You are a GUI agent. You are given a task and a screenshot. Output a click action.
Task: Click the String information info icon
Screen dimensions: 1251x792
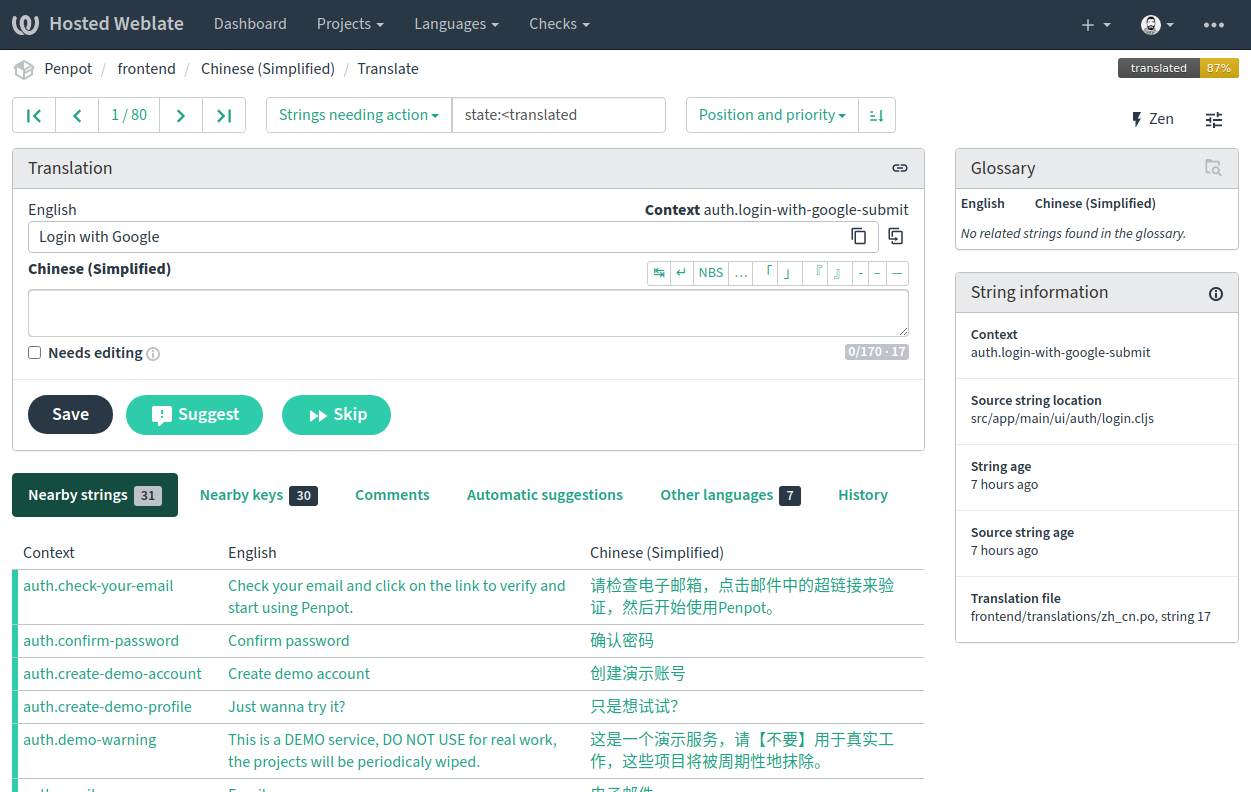coord(1216,293)
